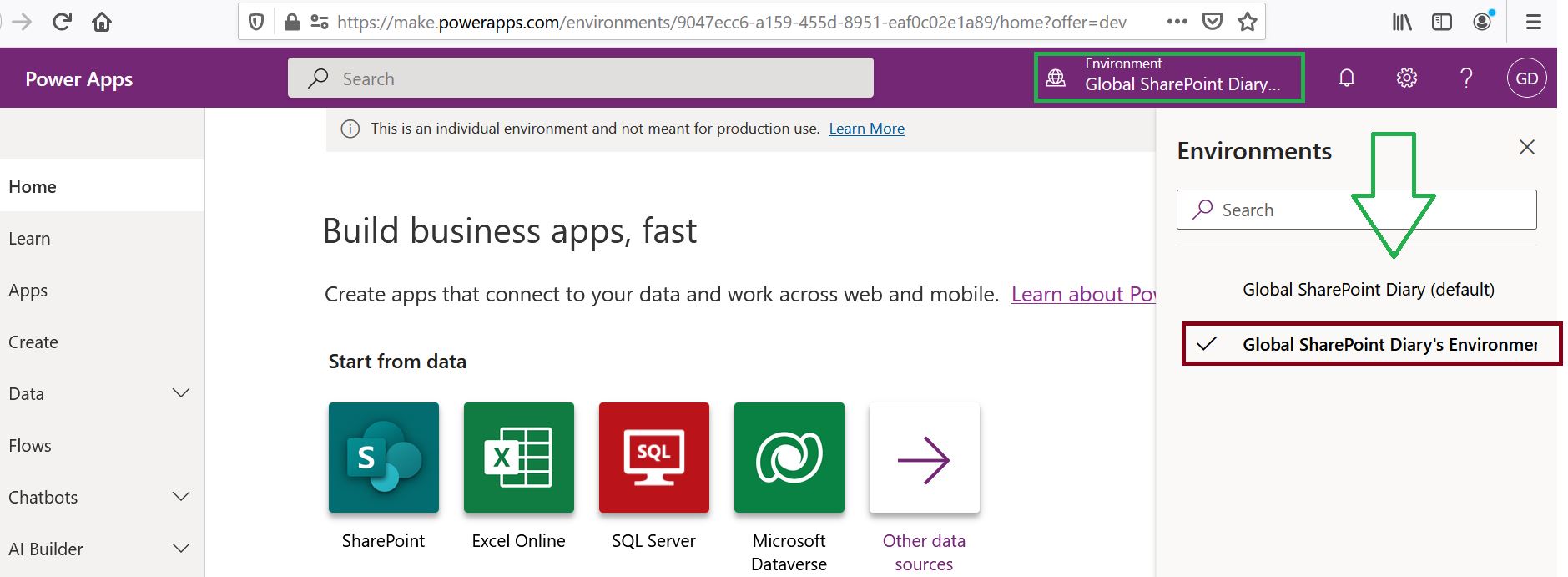Click the Other data sources label
Viewport: 1568px width, 577px height.
925,552
